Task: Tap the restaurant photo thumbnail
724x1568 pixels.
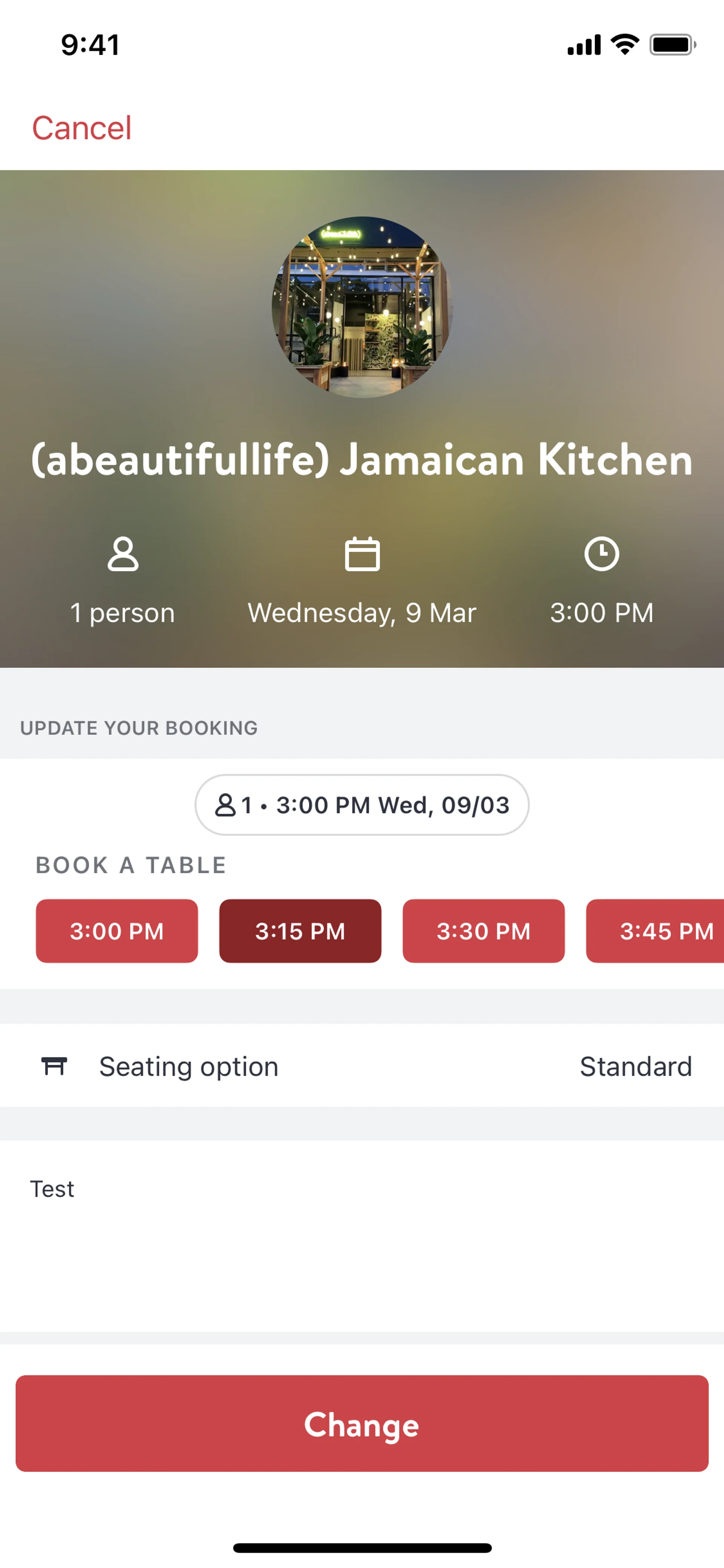Action: click(x=362, y=307)
